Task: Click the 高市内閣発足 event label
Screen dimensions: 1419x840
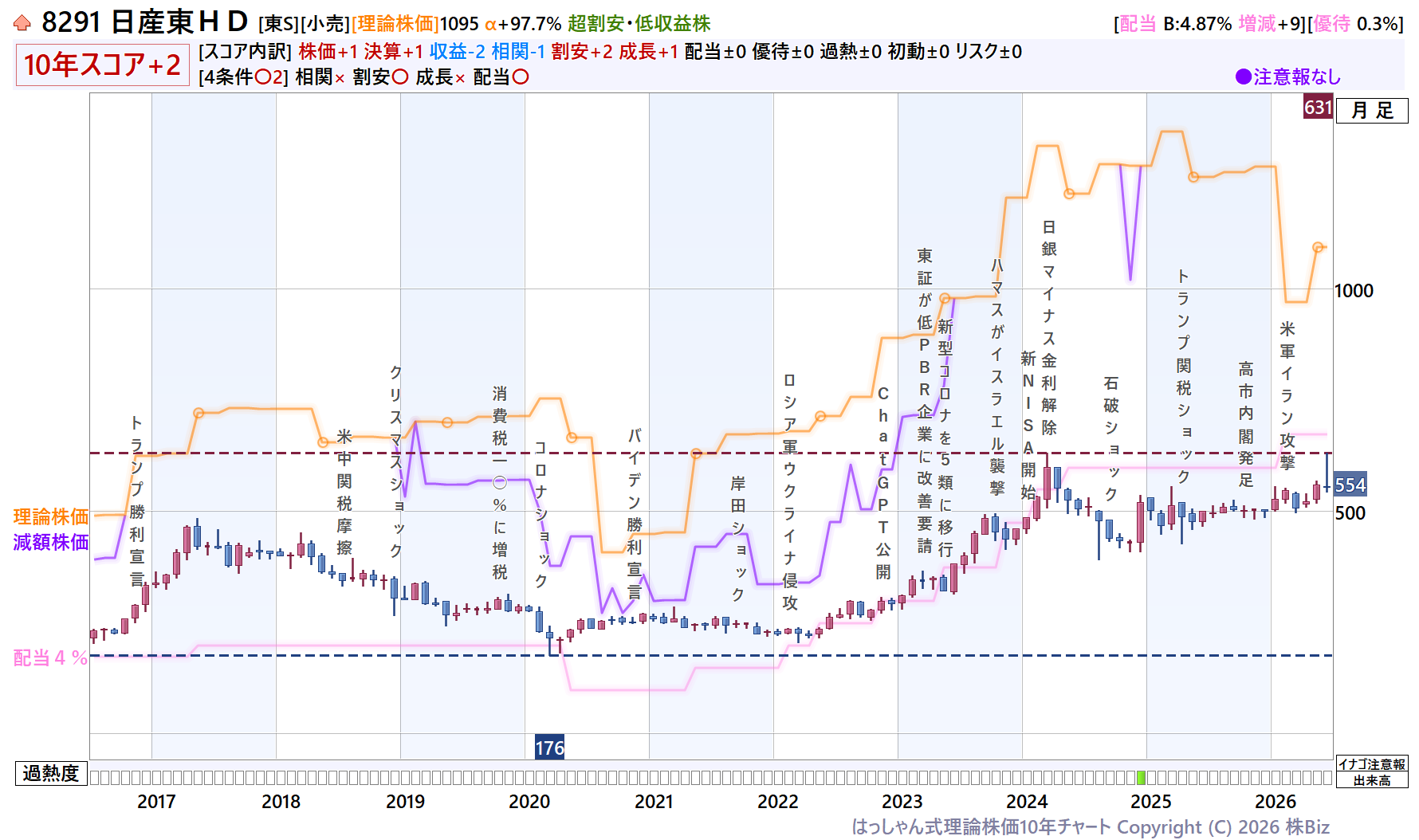Action: click(x=1246, y=425)
